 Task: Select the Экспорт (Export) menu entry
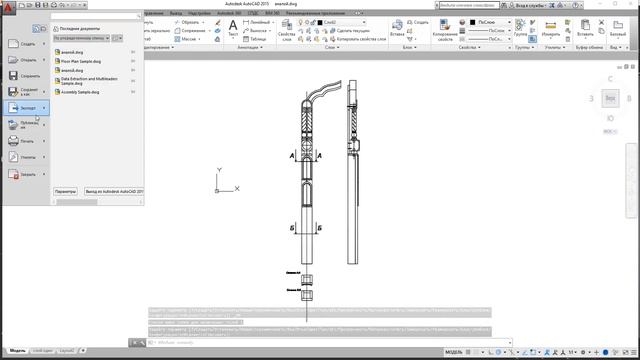tap(27, 108)
